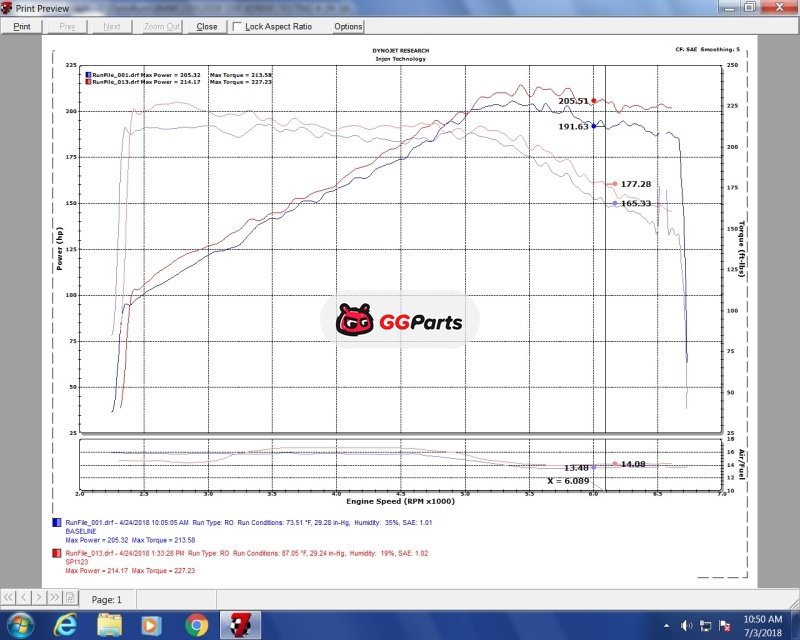Open the Windows Start menu
The width and height of the screenshot is (800, 640).
click(20, 625)
